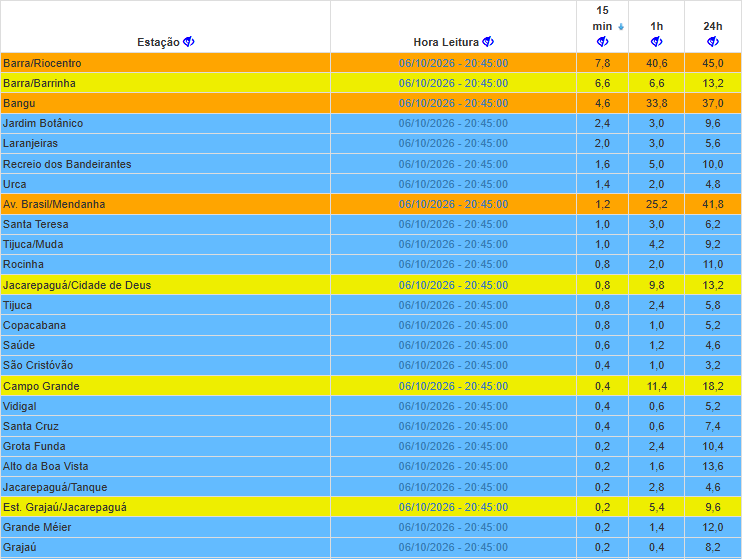Click Campo Grande reading time cell
This screenshot has height=559, width=742.
[453, 386]
